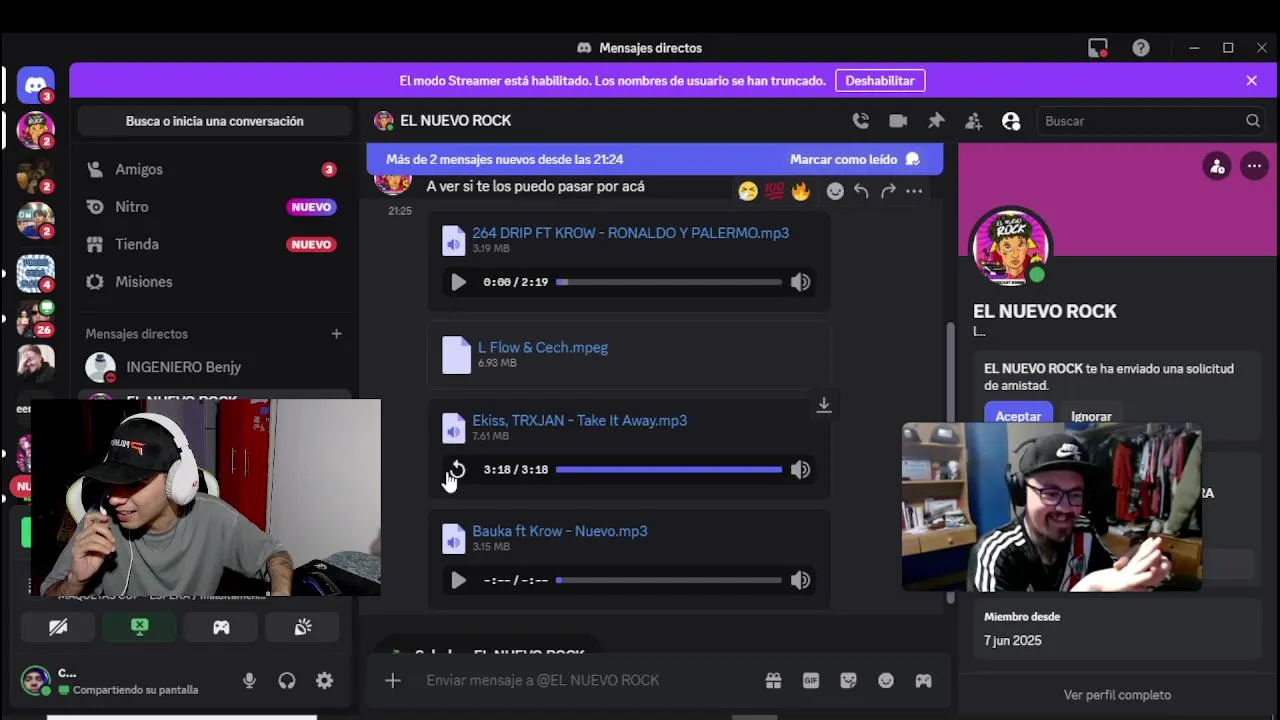Forward the message arrow icon
The width and height of the screenshot is (1280, 720).
(888, 191)
